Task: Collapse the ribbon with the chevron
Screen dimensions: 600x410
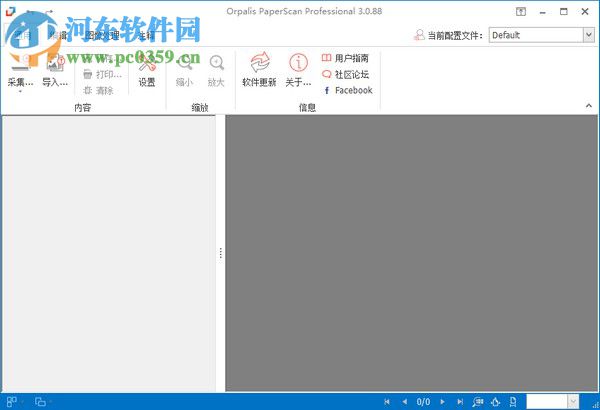Action: [589, 106]
